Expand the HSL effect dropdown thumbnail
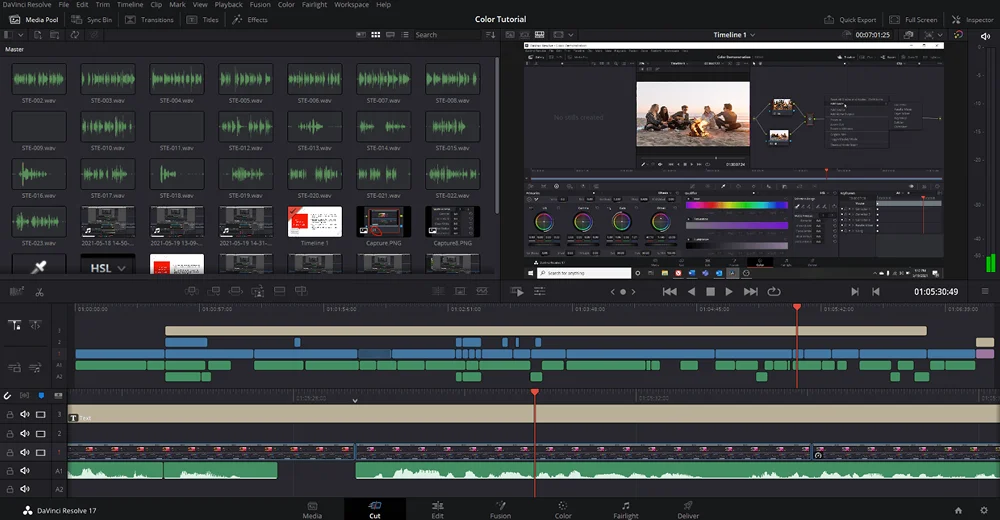Screen dimensions: 1000x520 (108, 264)
